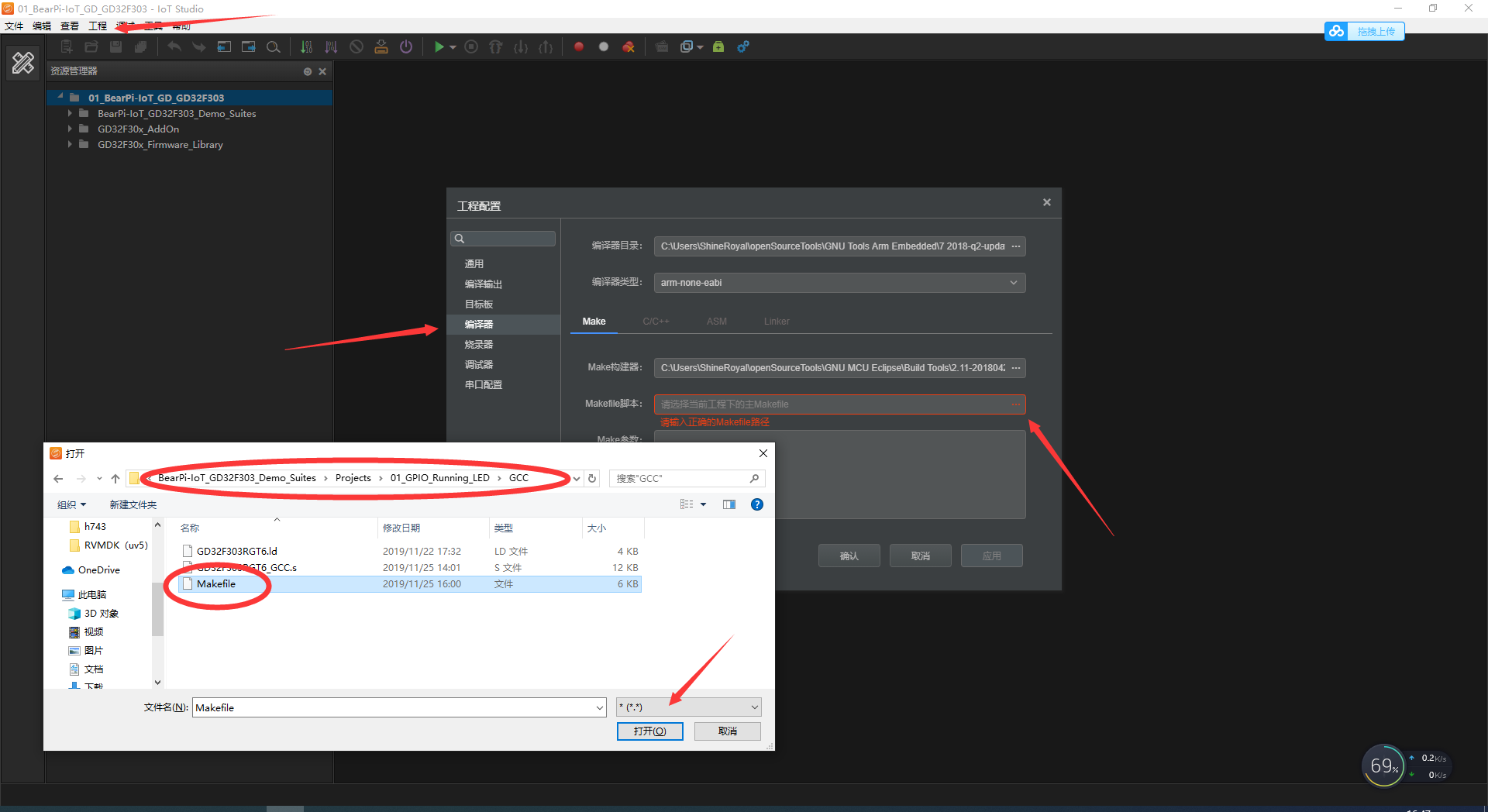Click 串口配置 in the configuration list

click(x=483, y=384)
